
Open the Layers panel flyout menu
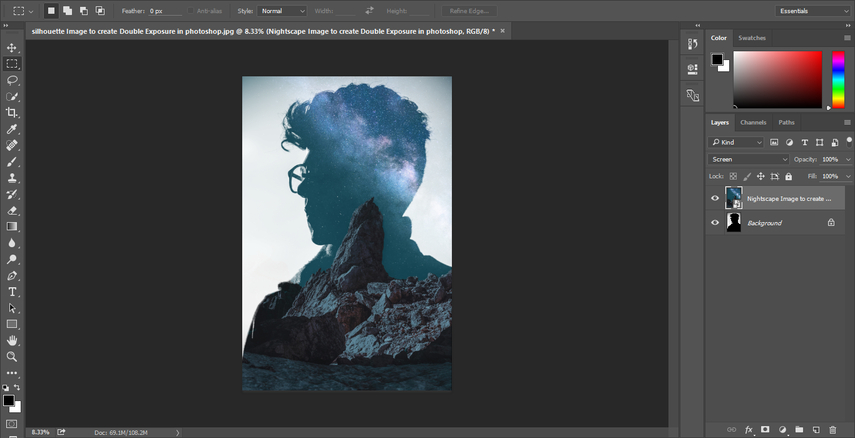pos(847,122)
